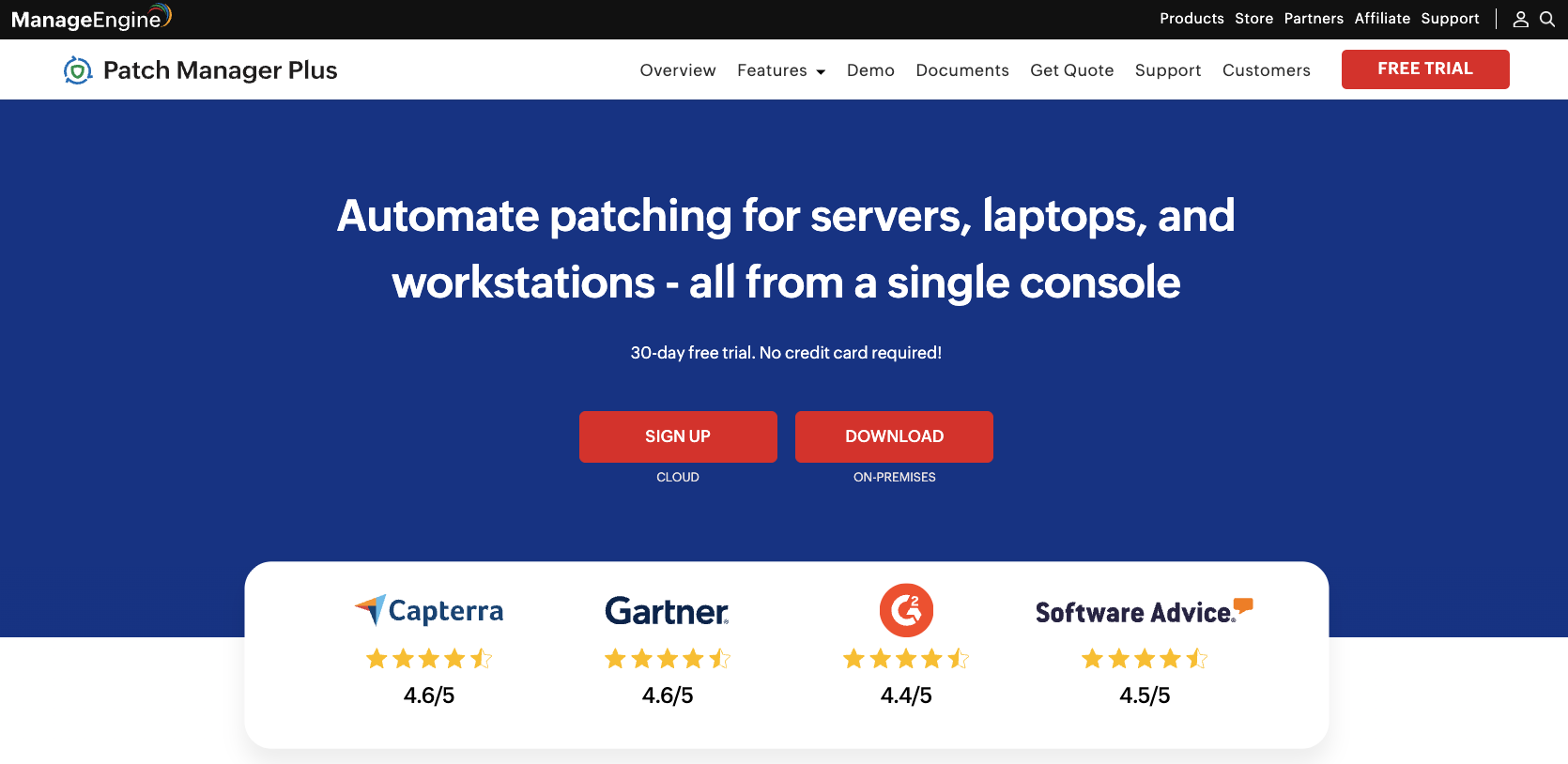Viewport: 1568px width, 764px height.
Task: Click the Patch Manager Plus title
Action: [221, 70]
